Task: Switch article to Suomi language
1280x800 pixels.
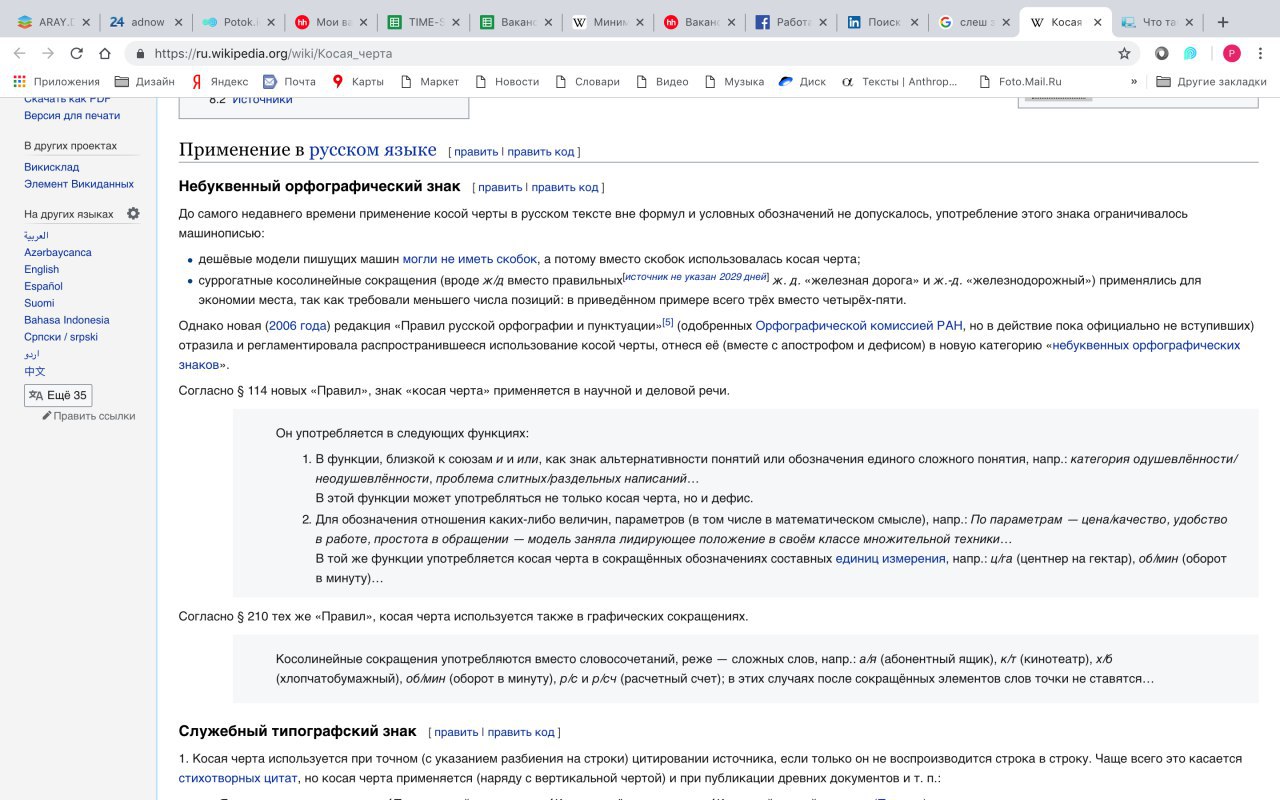Action: pyautogui.click(x=39, y=303)
